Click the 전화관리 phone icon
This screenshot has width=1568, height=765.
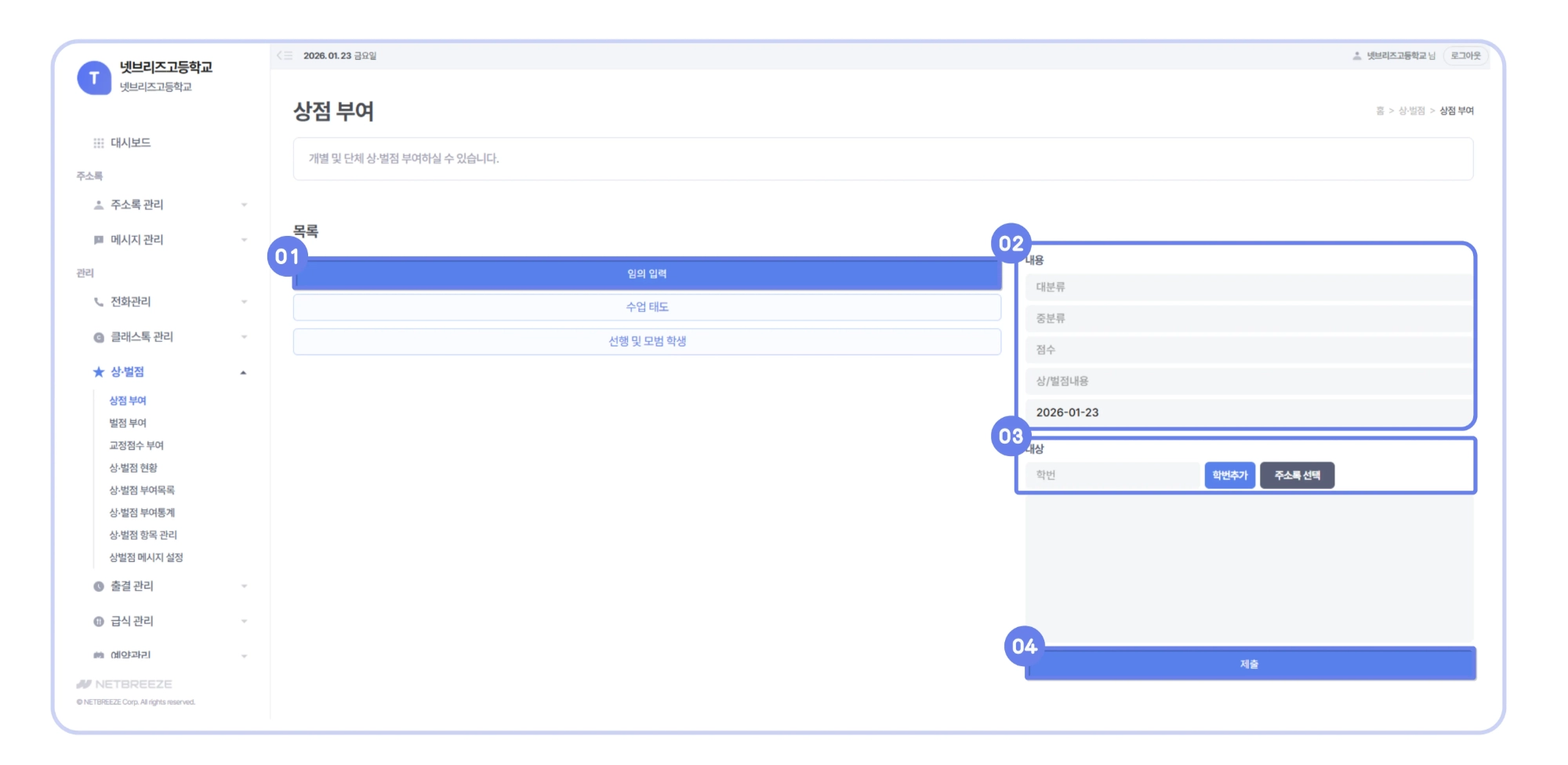99,302
